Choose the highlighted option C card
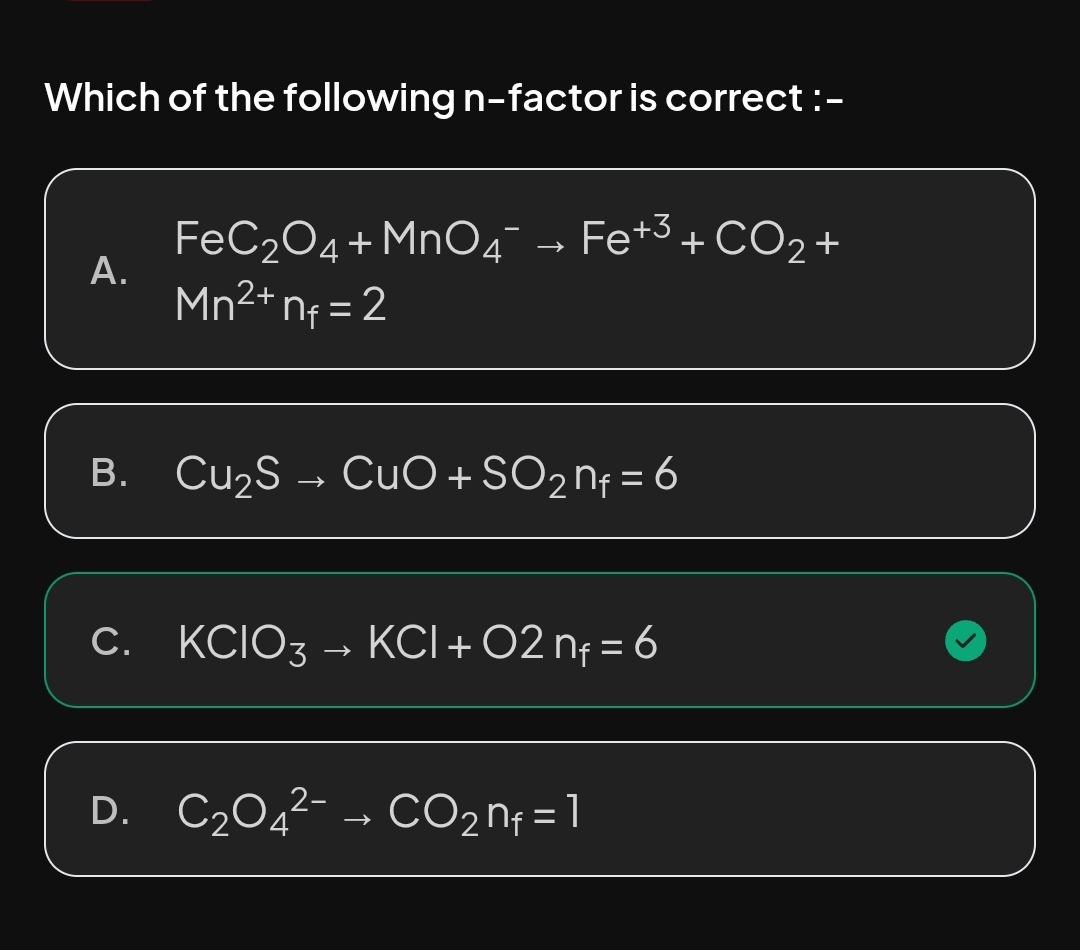This screenshot has height=950, width=1080. point(540,640)
